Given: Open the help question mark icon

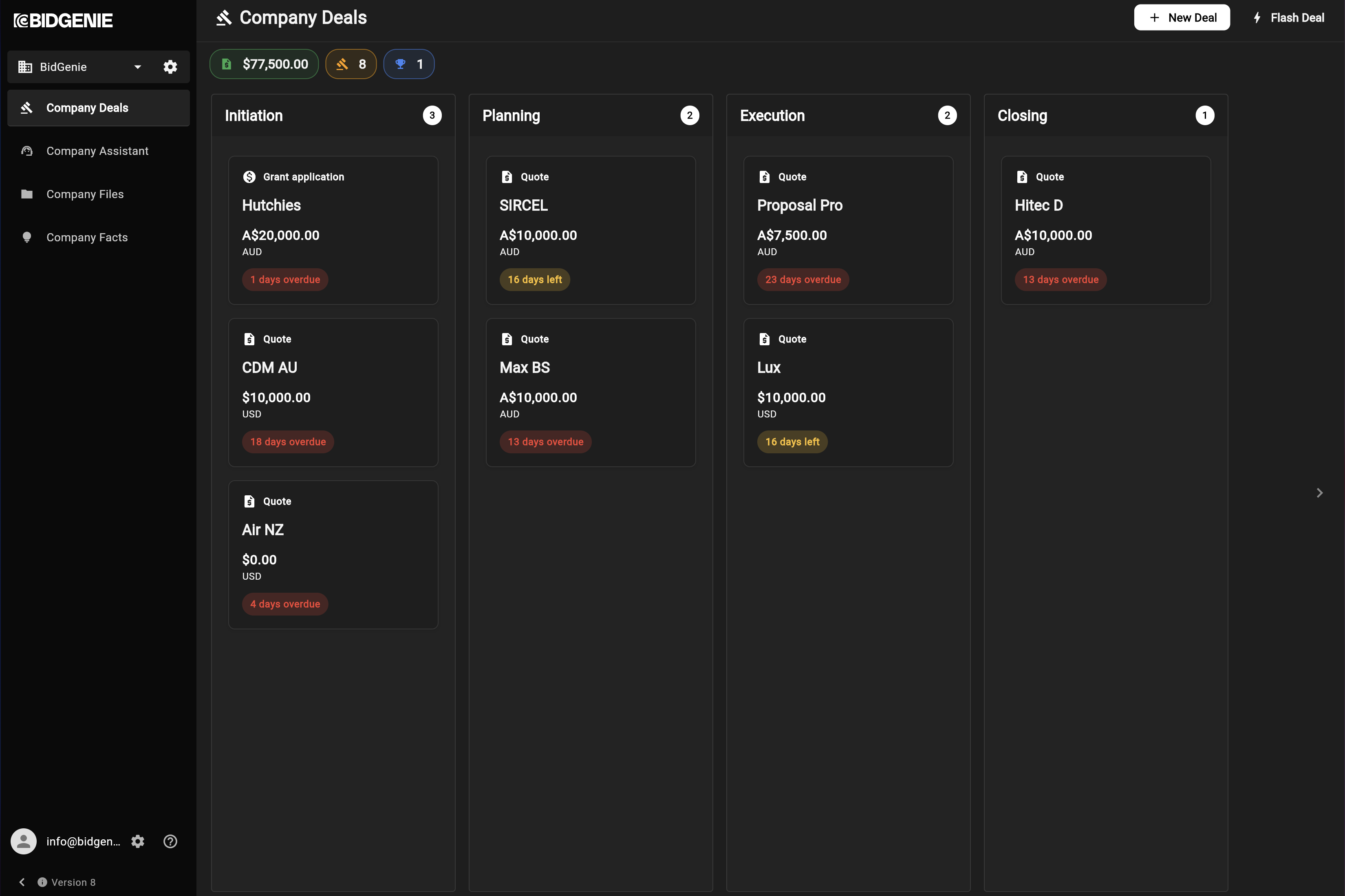Looking at the screenshot, I should [x=170, y=841].
